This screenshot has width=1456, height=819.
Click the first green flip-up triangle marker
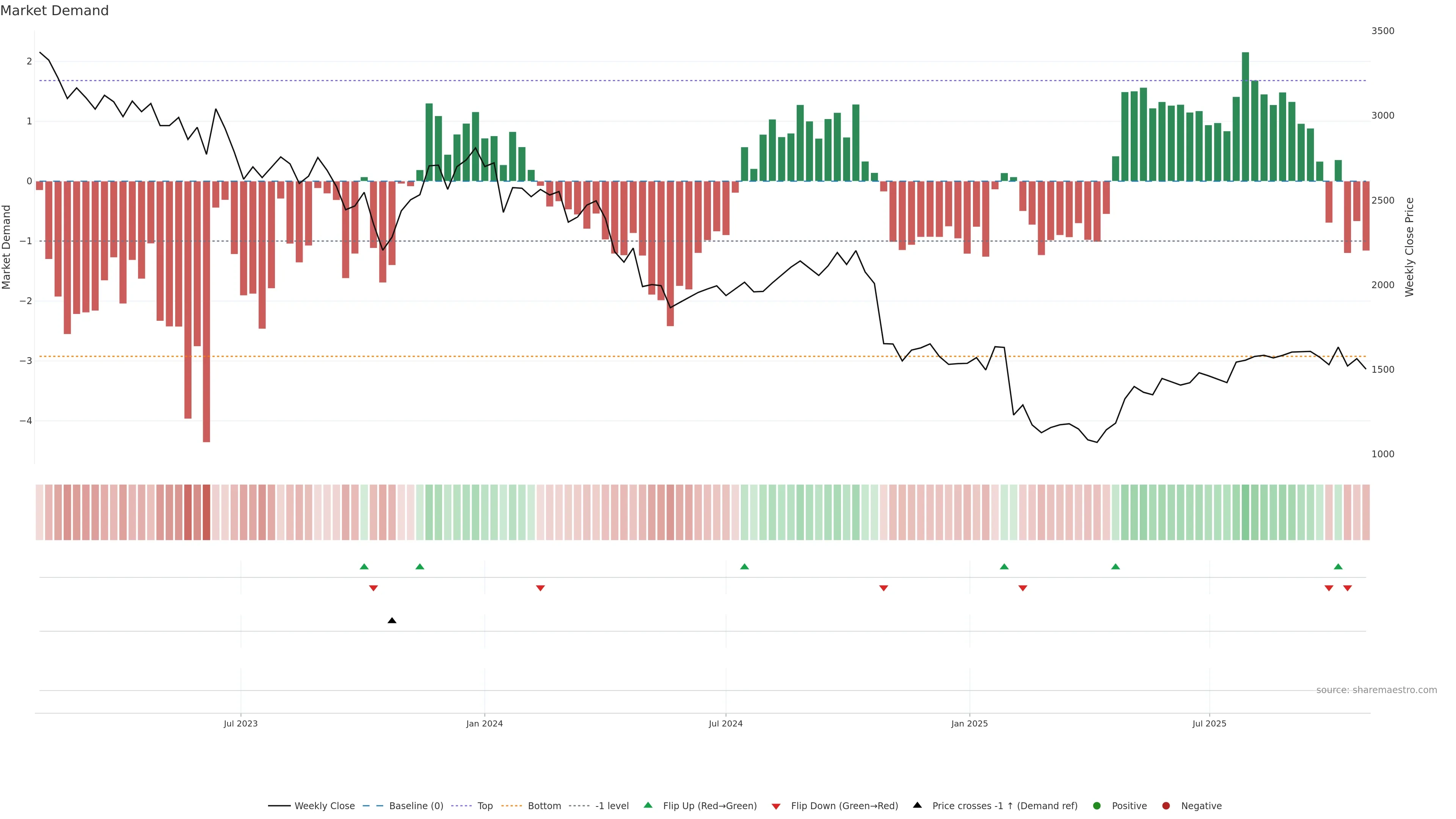click(364, 566)
